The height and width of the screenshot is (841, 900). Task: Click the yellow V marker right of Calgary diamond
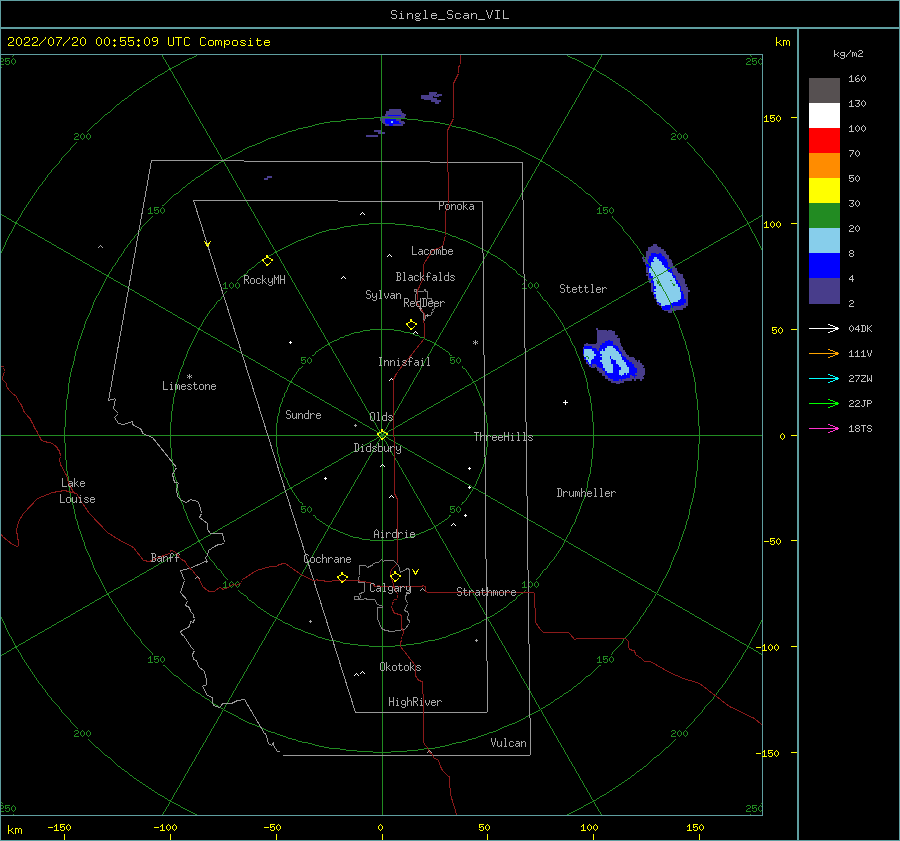click(x=416, y=572)
